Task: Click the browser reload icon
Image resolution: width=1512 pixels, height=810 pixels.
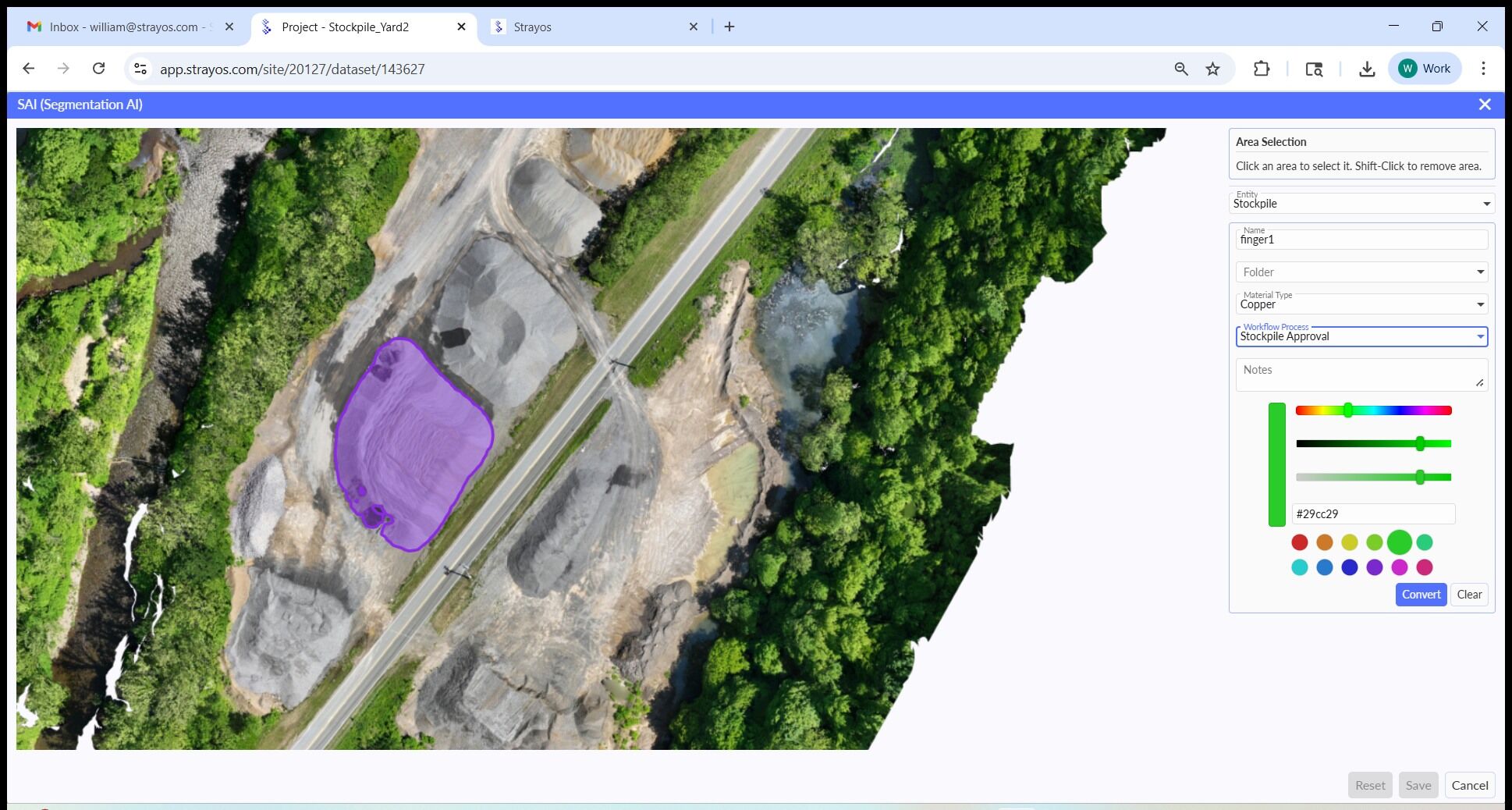Action: (98, 69)
